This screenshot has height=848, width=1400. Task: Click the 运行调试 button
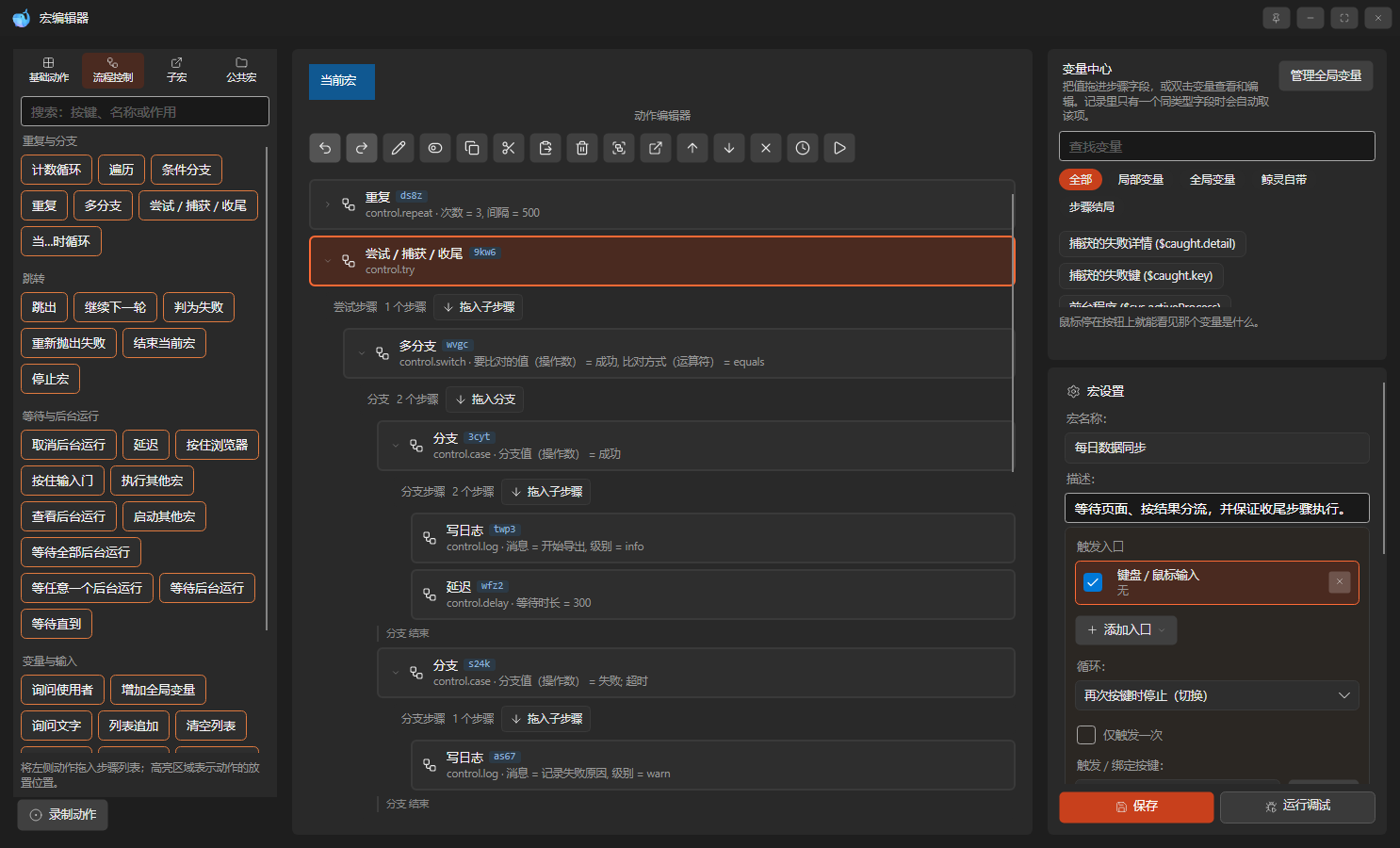[1297, 807]
